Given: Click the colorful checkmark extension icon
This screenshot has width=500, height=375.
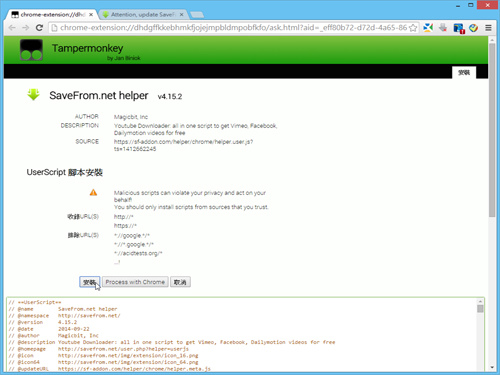Looking at the screenshot, I should (473, 28).
